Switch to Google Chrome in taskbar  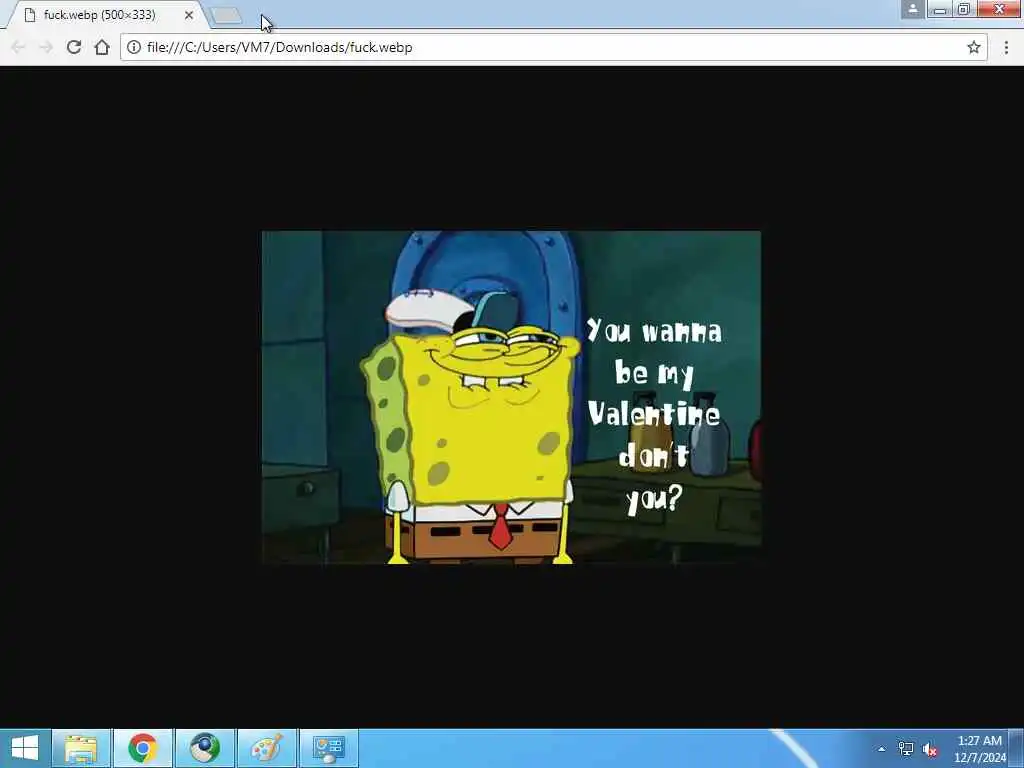pos(143,748)
